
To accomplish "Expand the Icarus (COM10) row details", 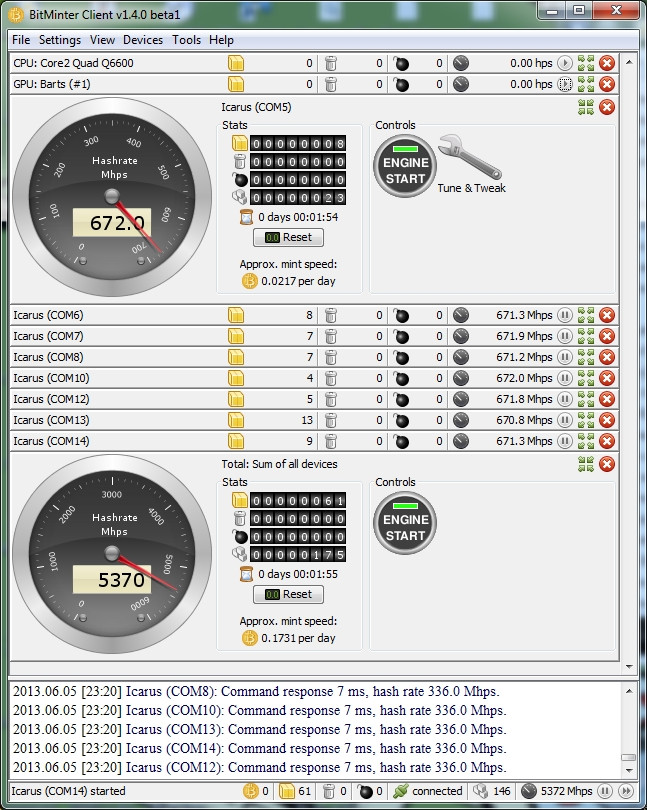I will tap(586, 378).
